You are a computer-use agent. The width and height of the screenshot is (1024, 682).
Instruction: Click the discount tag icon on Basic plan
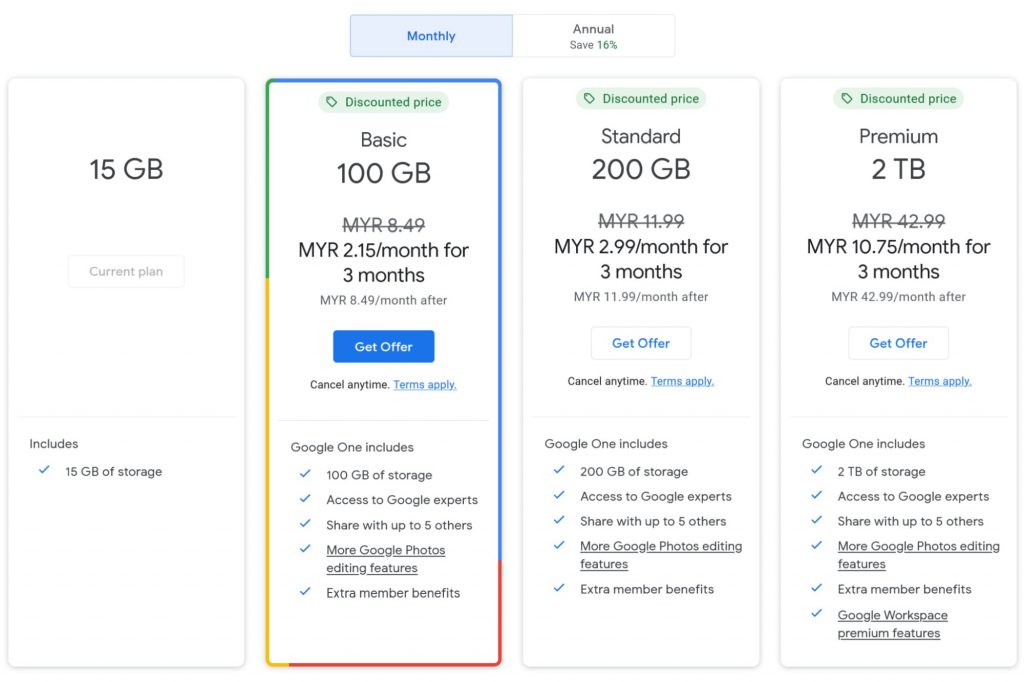(332, 102)
